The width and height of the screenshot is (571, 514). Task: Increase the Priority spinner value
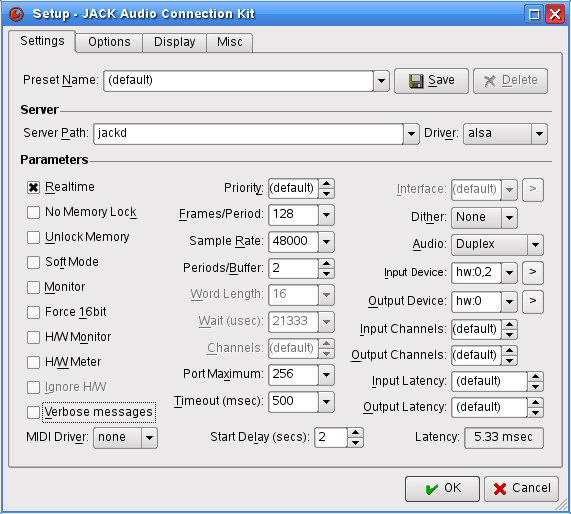click(x=326, y=184)
